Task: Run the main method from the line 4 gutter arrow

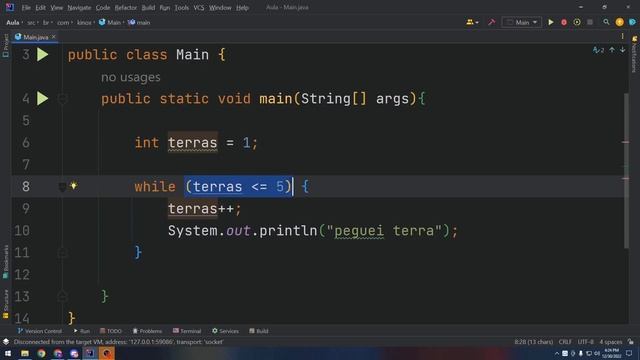Action: coord(42,98)
